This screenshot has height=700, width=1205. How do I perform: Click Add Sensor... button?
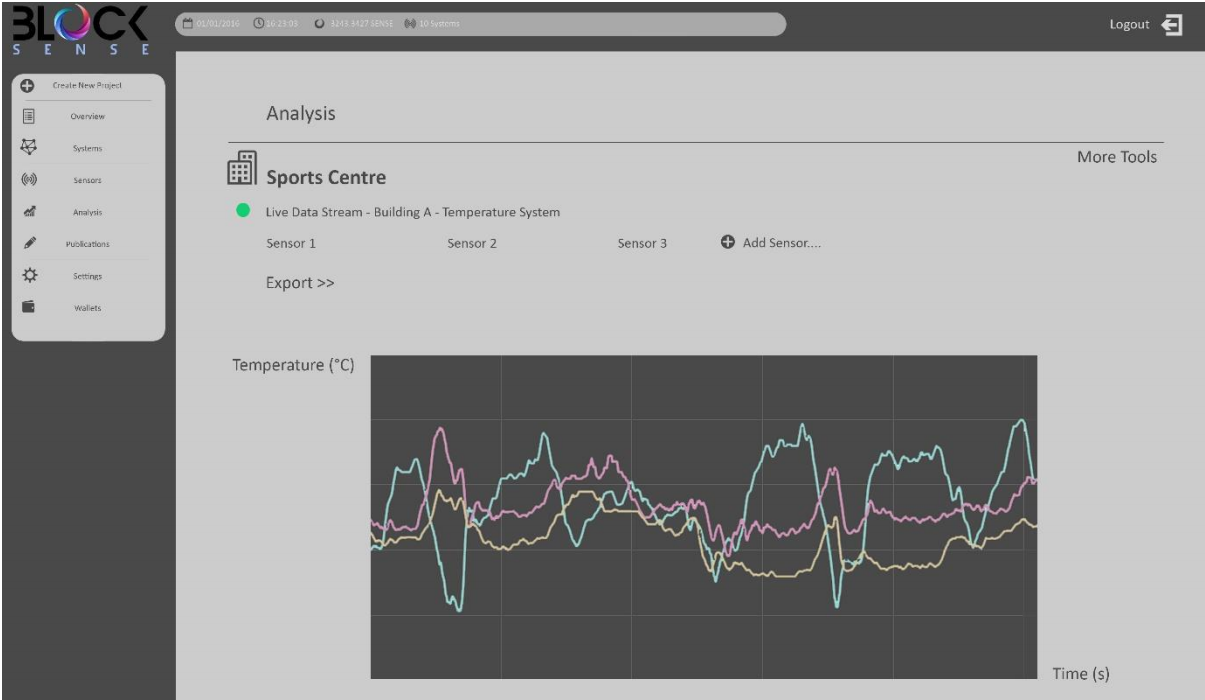tap(771, 243)
